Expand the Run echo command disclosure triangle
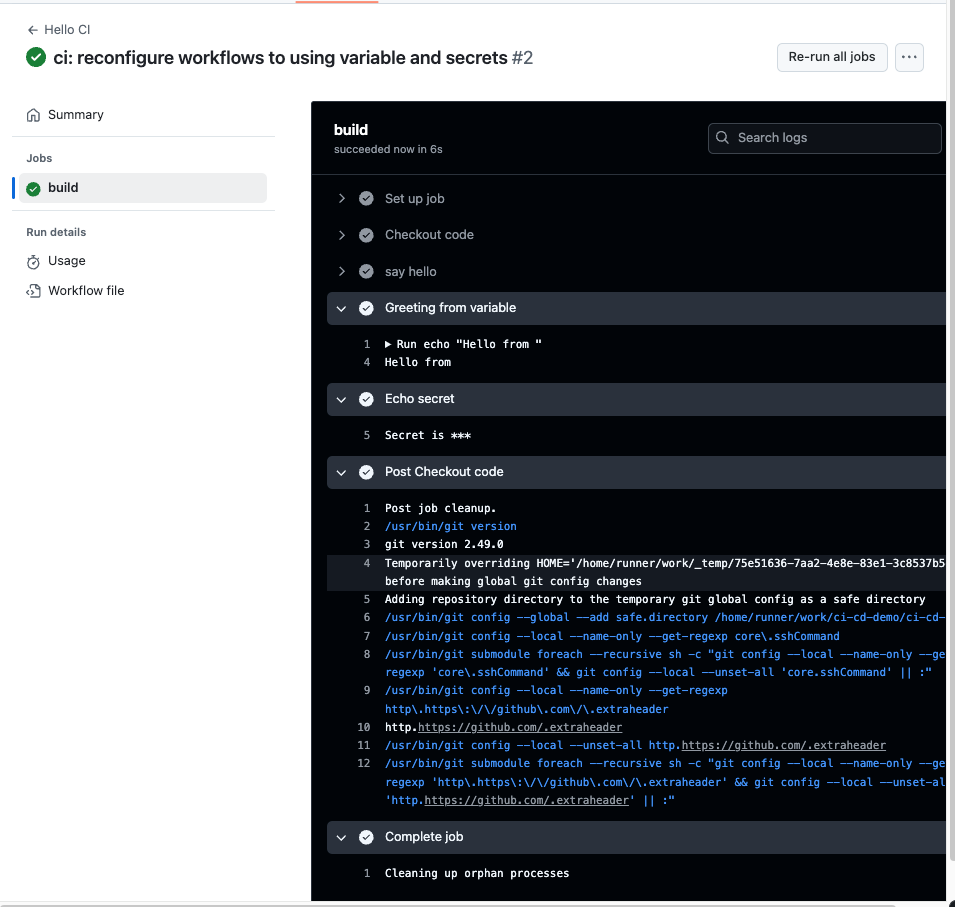 (x=389, y=345)
